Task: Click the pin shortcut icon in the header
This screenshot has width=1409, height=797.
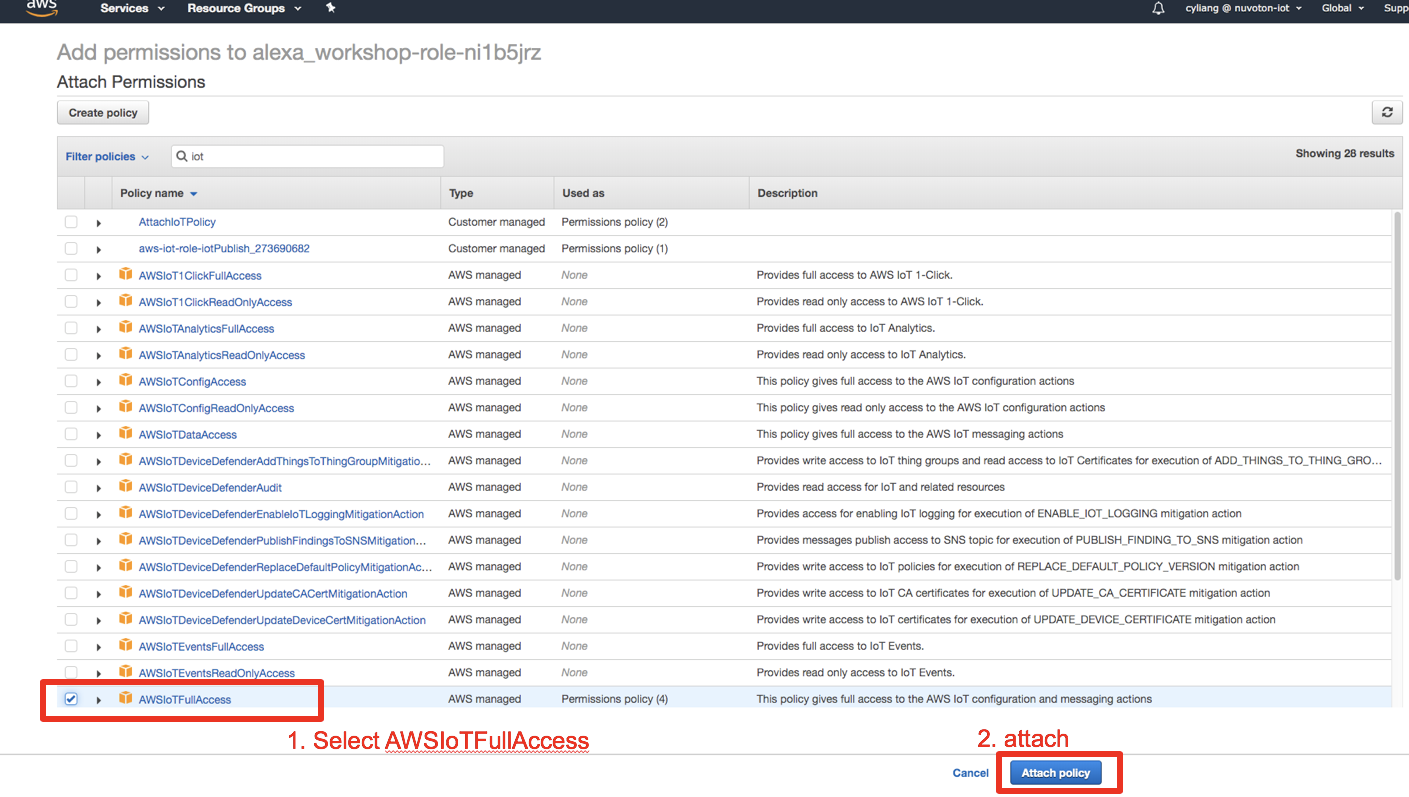Action: point(331,8)
